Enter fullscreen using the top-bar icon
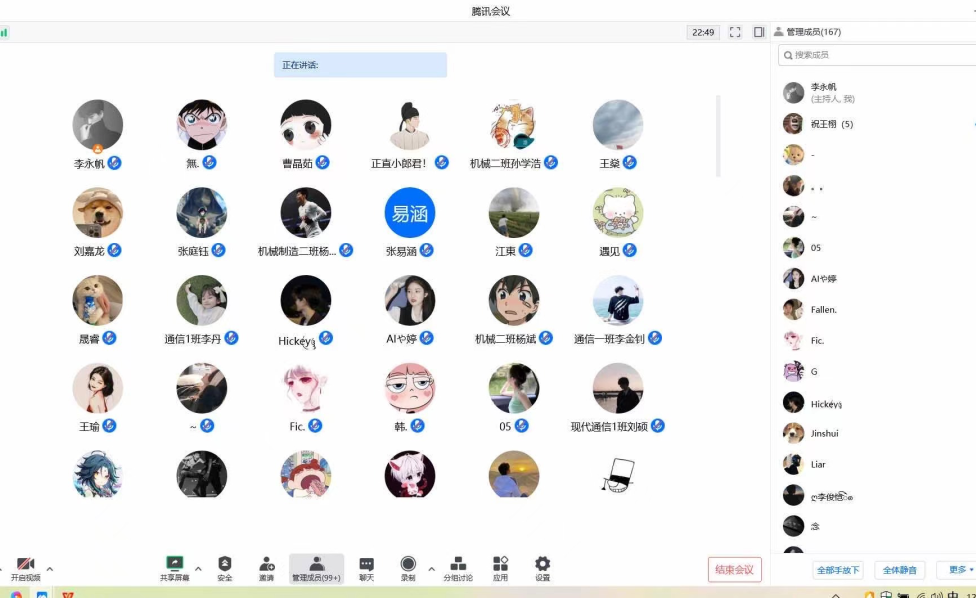The width and height of the screenshot is (976, 598). click(735, 32)
